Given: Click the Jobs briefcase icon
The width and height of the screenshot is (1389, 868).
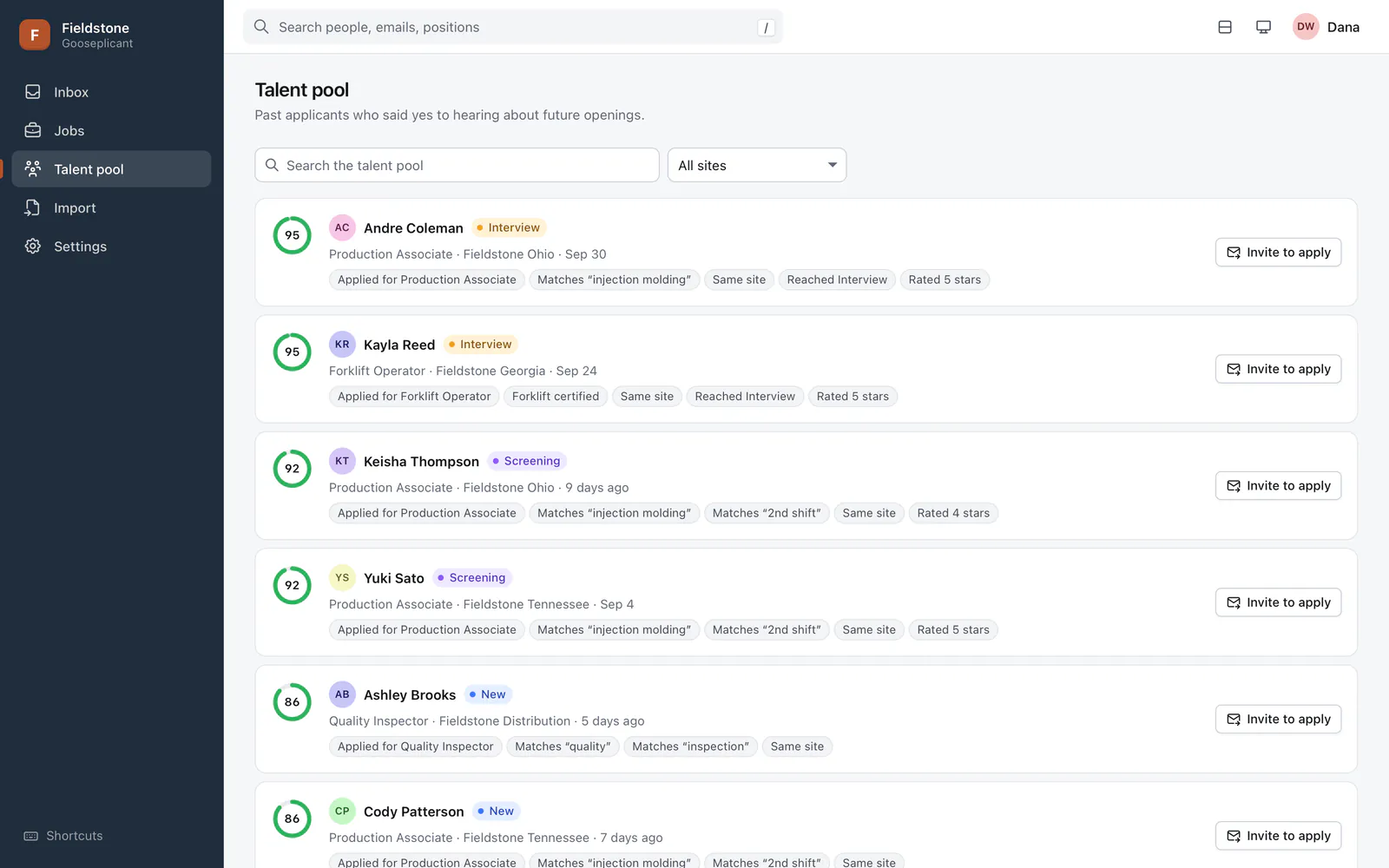Looking at the screenshot, I should coord(33,130).
